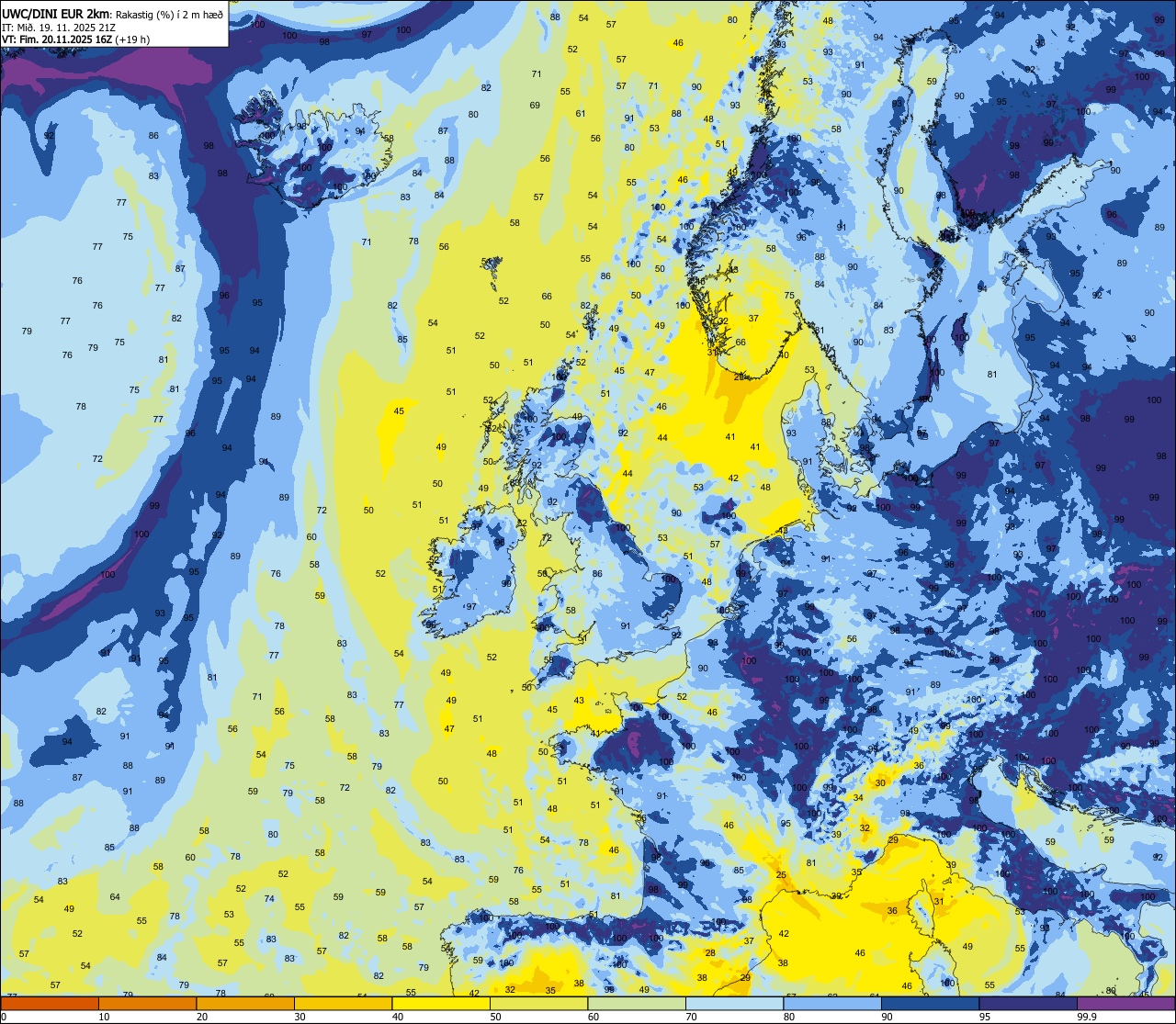Screen dimensions: 1176x1024
Task: Click the 'IT: Mið. 19. 11. 2025 21Z' line
Action: coord(59,27)
